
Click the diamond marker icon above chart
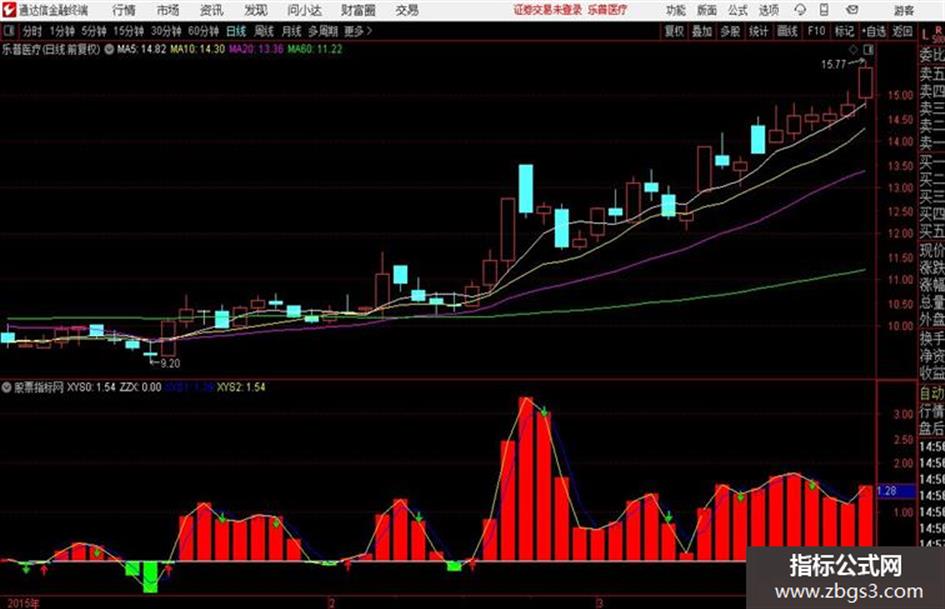pos(853,49)
